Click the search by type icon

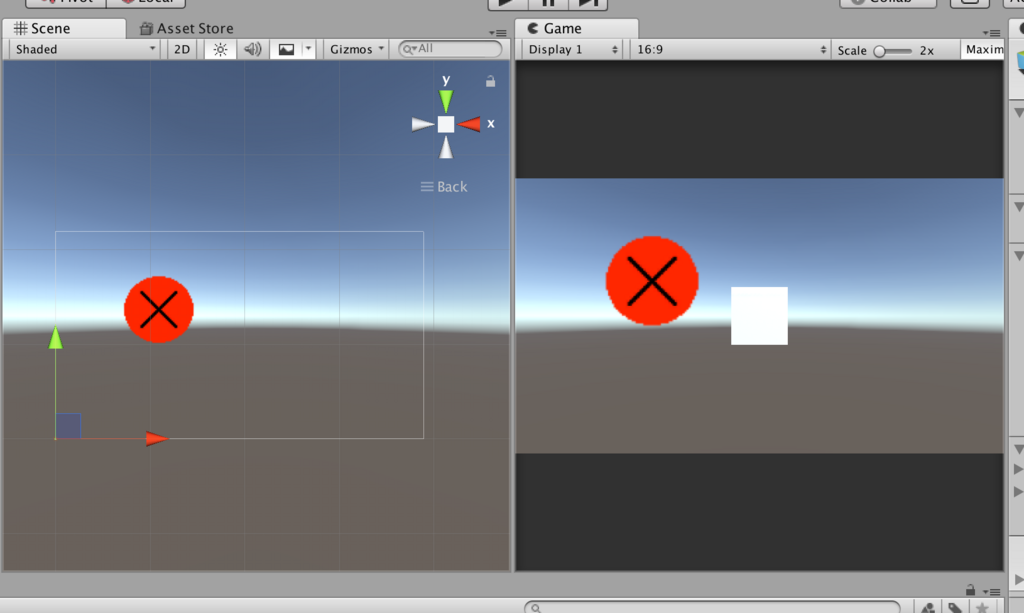point(927,608)
